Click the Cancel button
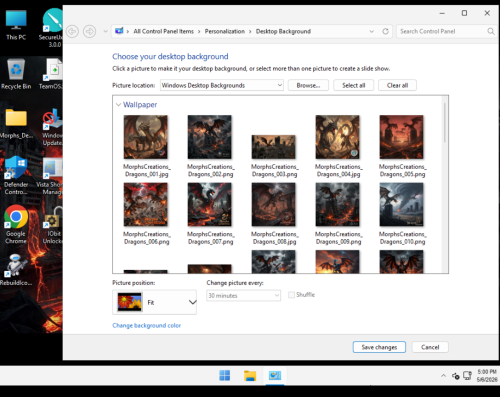 click(430, 347)
